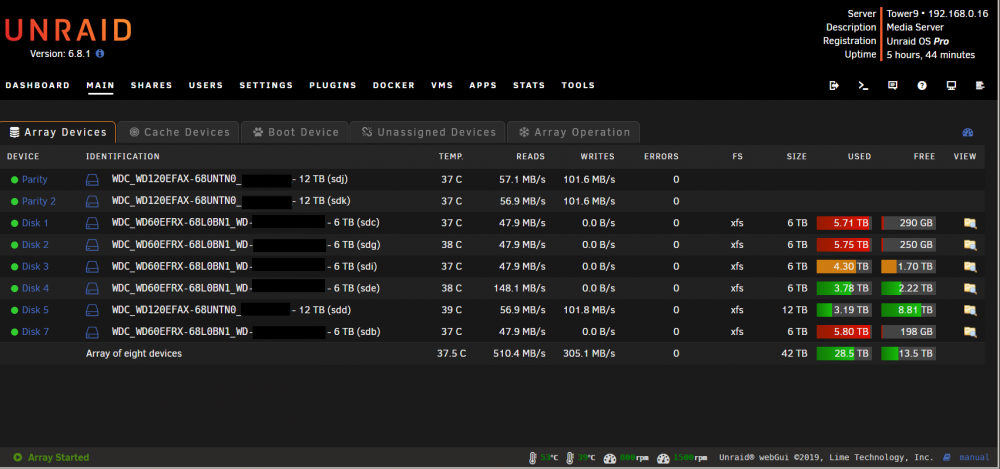Go to the Array Operation tab
Image resolution: width=1000 pixels, height=469 pixels.
tap(573, 132)
